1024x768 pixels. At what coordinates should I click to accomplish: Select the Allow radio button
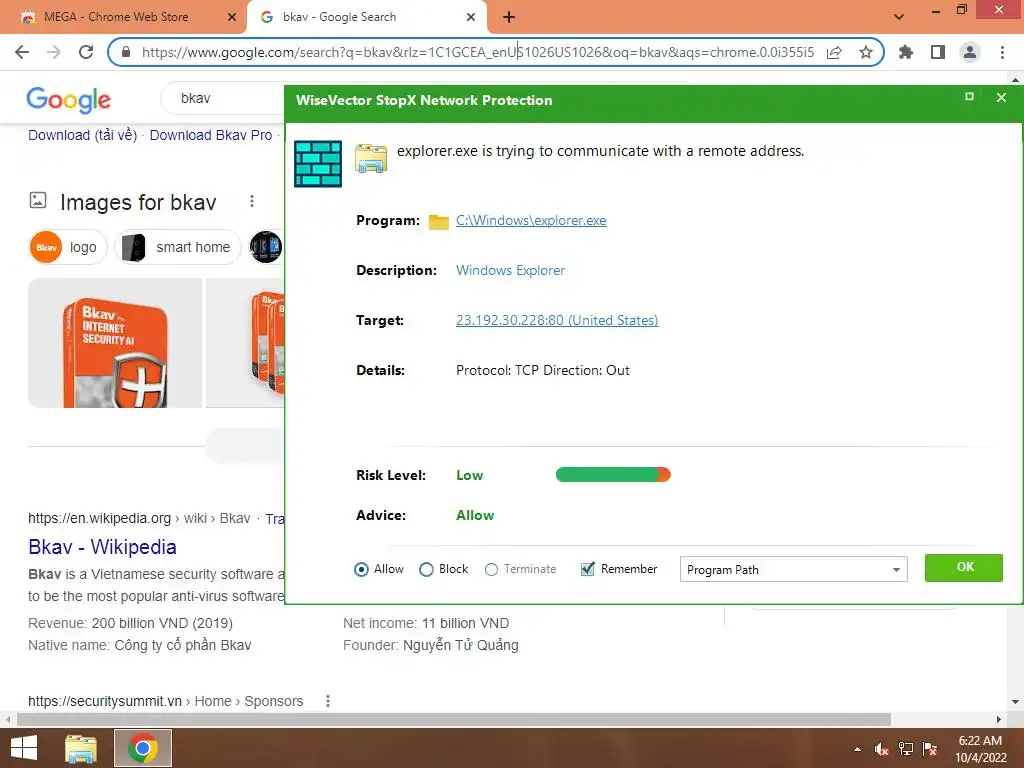point(361,569)
